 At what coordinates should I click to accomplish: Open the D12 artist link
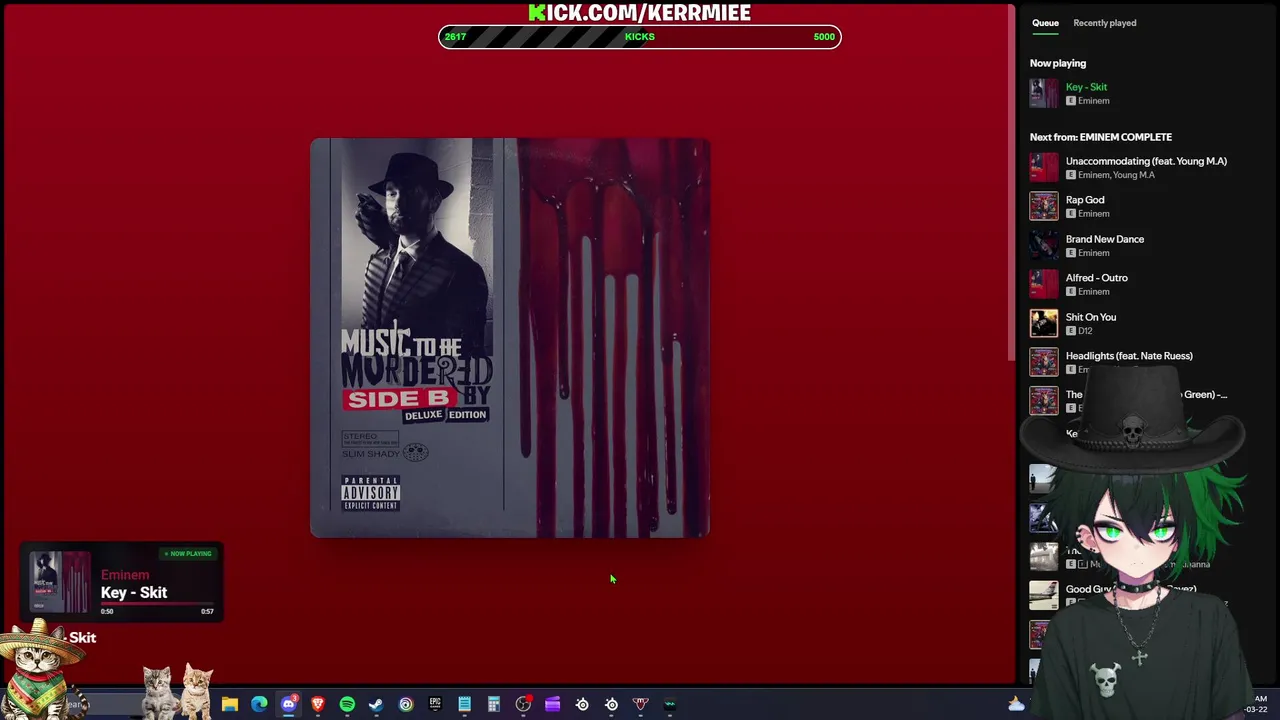click(1085, 331)
